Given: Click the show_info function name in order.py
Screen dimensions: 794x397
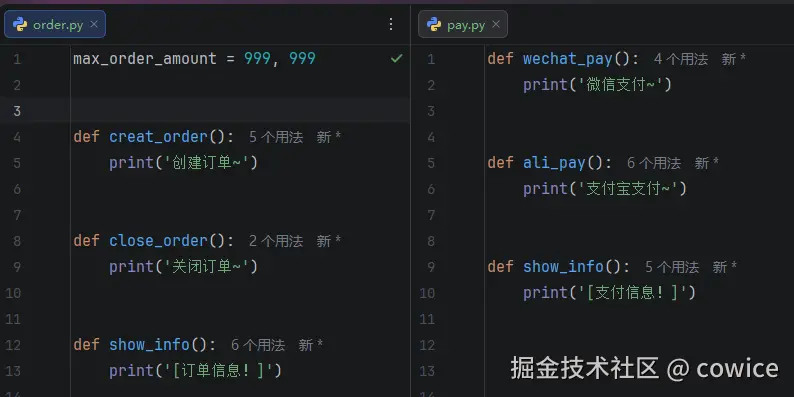Looking at the screenshot, I should [x=149, y=345].
